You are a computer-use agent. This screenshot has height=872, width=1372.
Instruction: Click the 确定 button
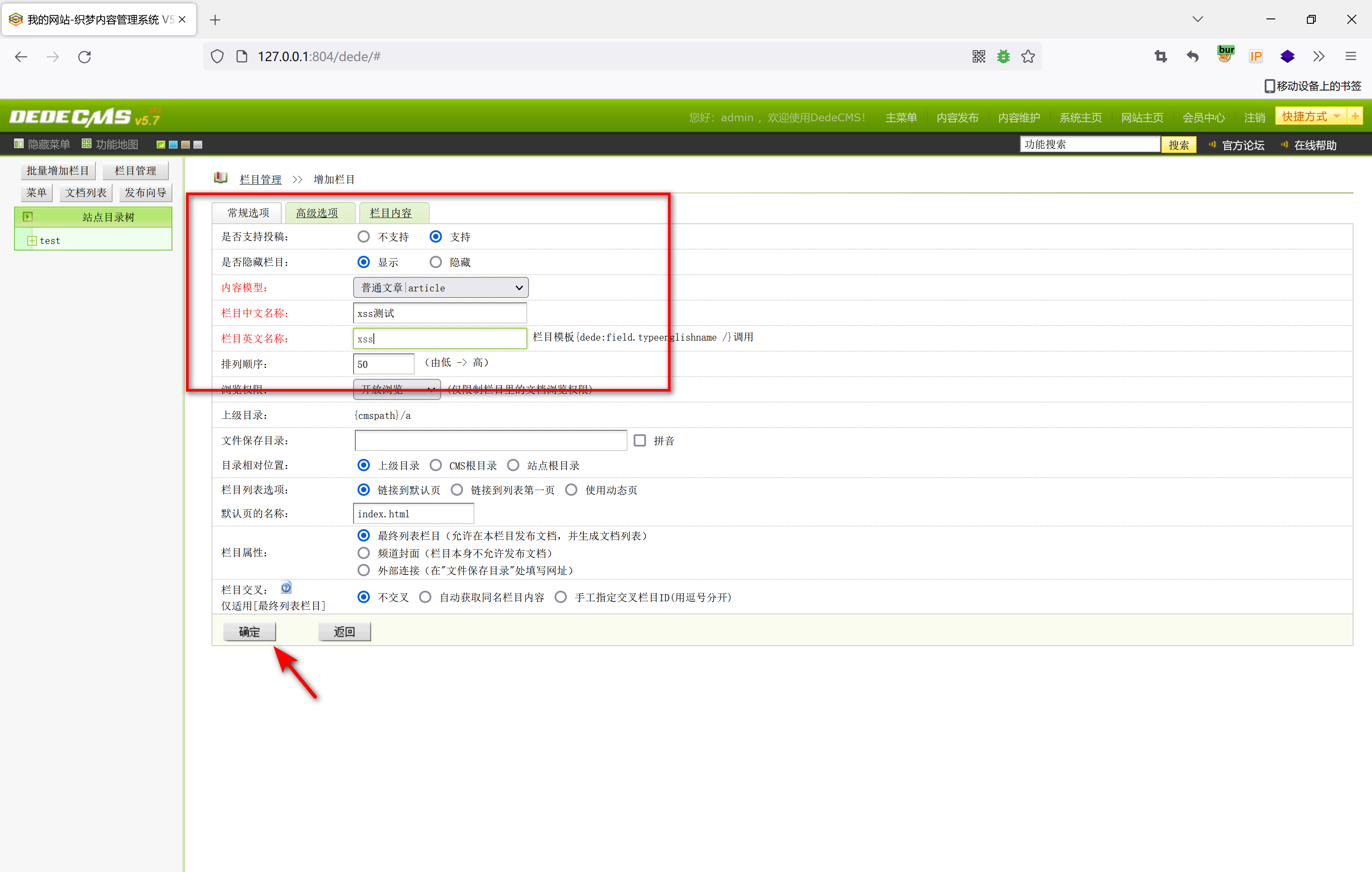(x=249, y=632)
